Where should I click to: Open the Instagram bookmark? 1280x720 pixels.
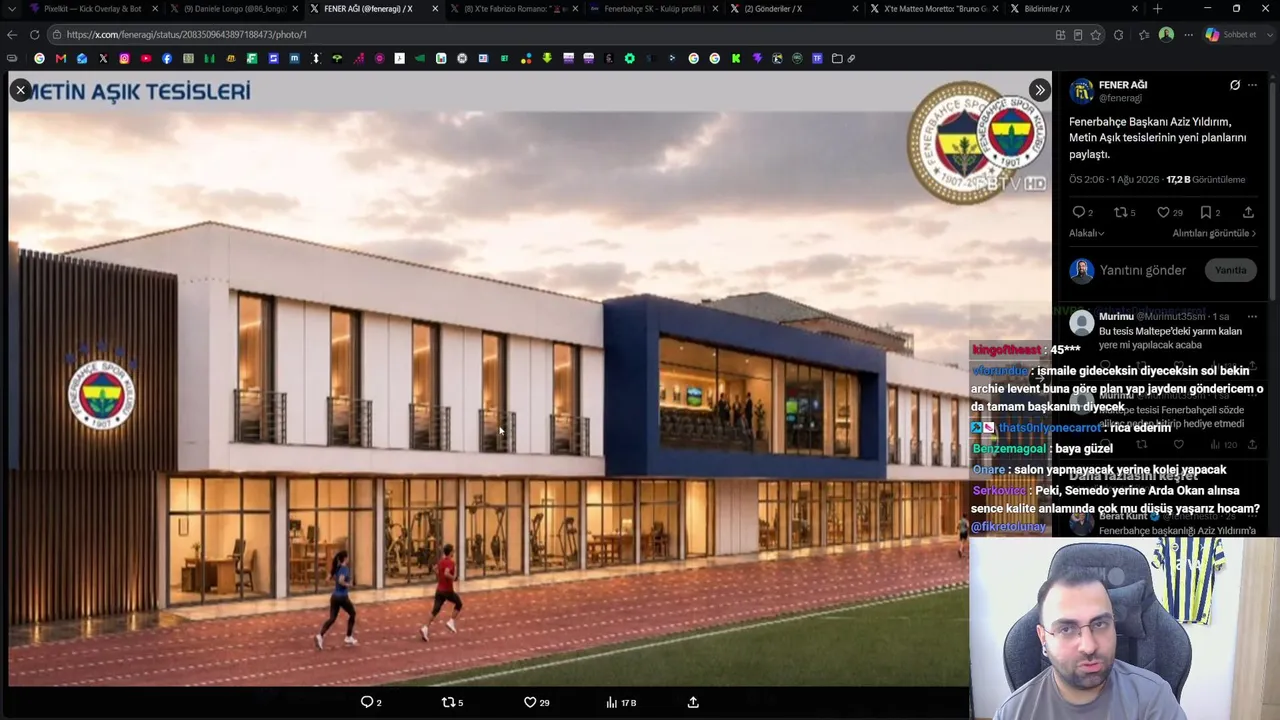point(124,58)
